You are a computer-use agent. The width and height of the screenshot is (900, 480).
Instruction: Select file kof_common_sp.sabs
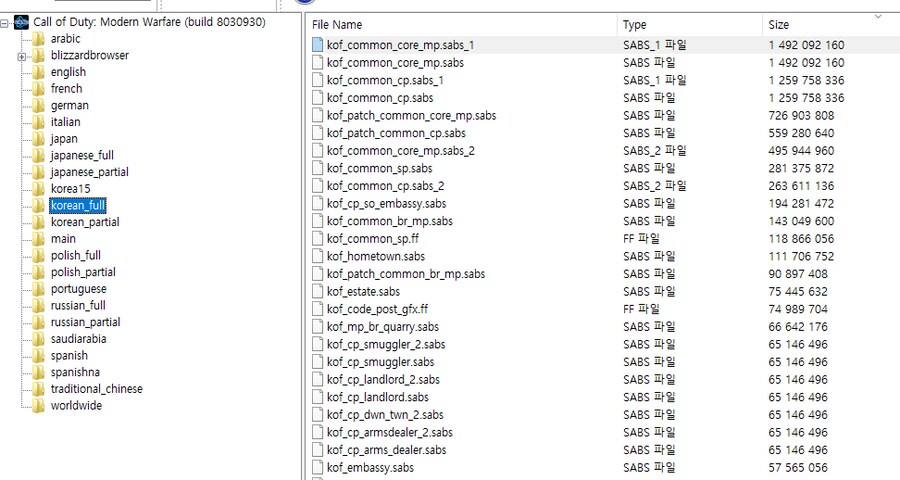point(379,168)
